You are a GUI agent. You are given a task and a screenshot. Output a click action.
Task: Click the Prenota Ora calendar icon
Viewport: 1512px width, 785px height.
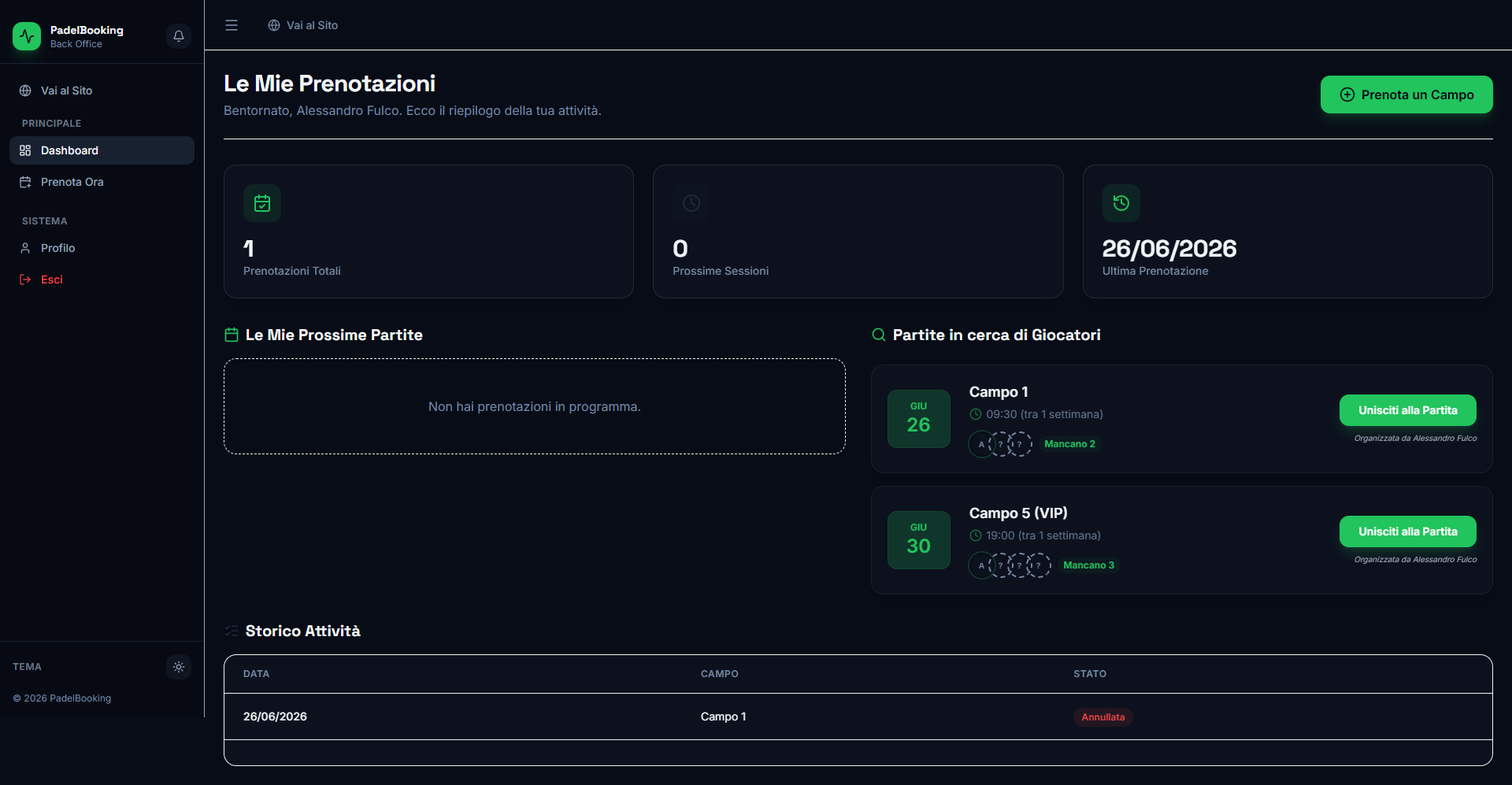[25, 182]
